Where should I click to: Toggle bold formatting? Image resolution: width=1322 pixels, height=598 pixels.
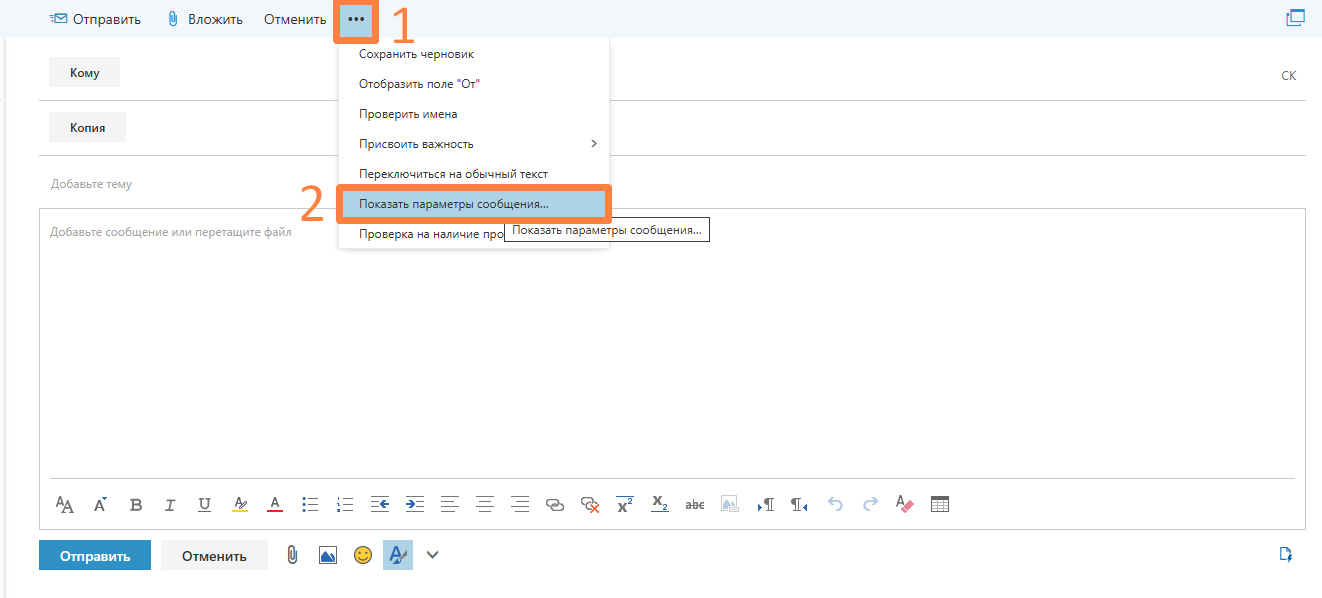pos(136,504)
